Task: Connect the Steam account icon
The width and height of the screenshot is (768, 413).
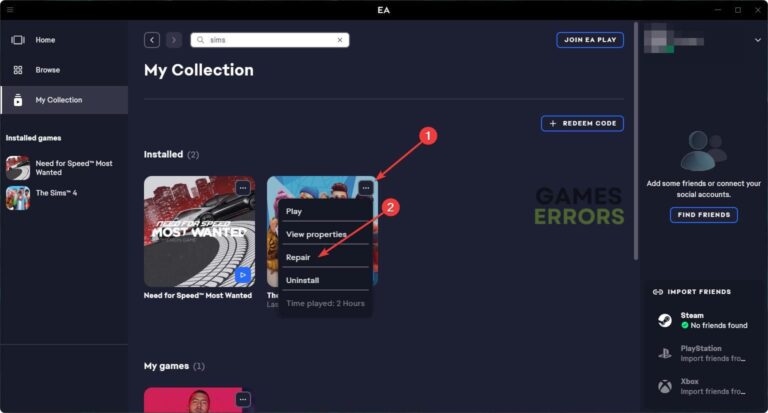Action: tap(665, 320)
